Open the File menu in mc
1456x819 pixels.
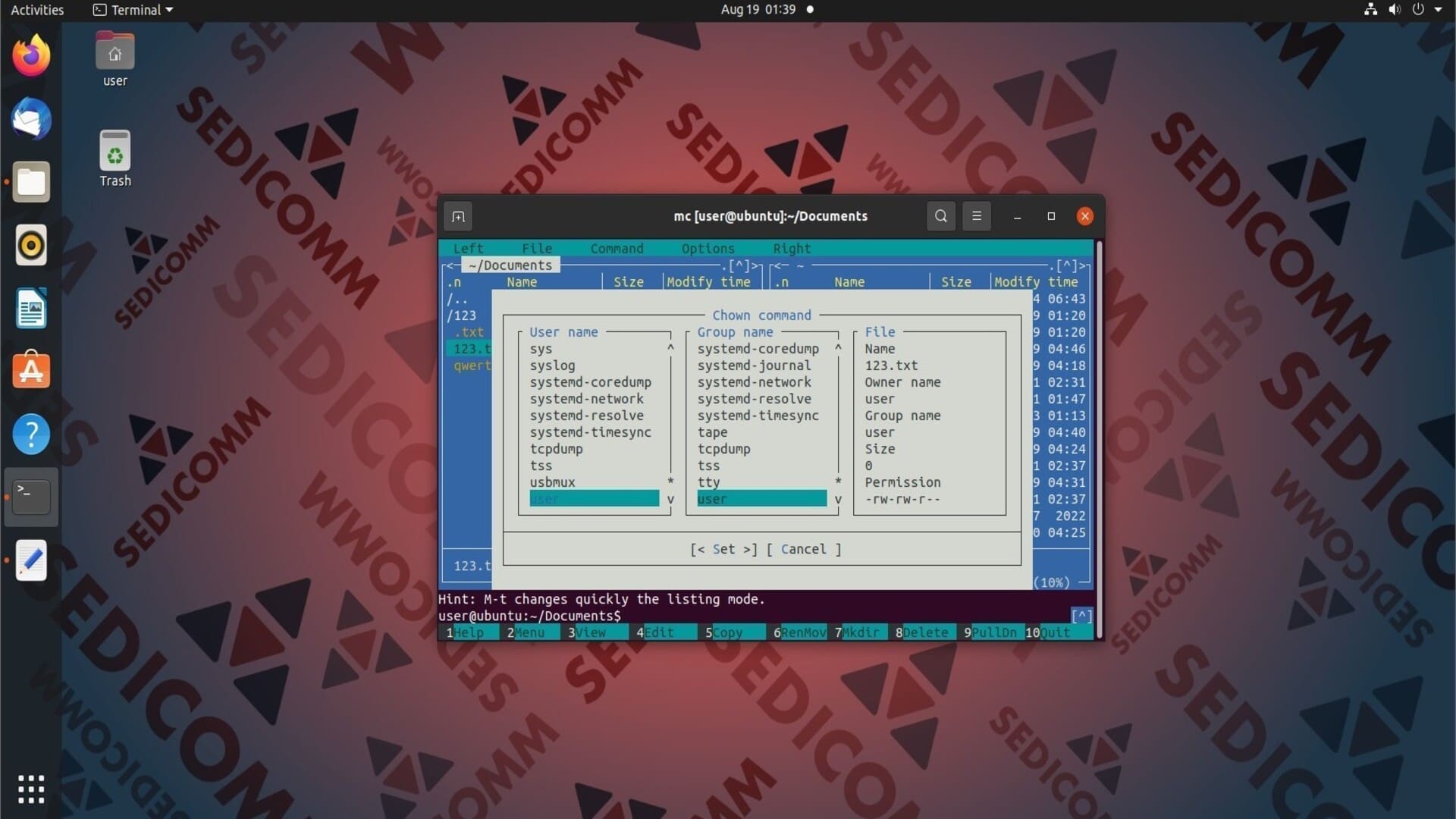point(537,249)
